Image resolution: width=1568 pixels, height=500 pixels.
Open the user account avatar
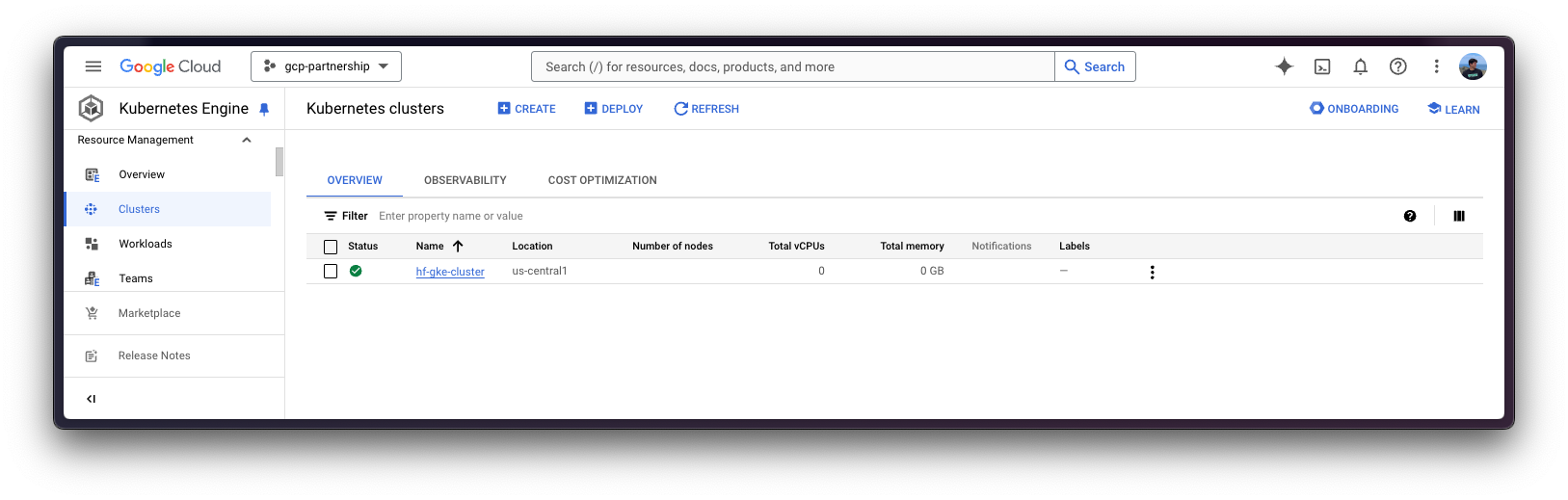click(x=1473, y=66)
